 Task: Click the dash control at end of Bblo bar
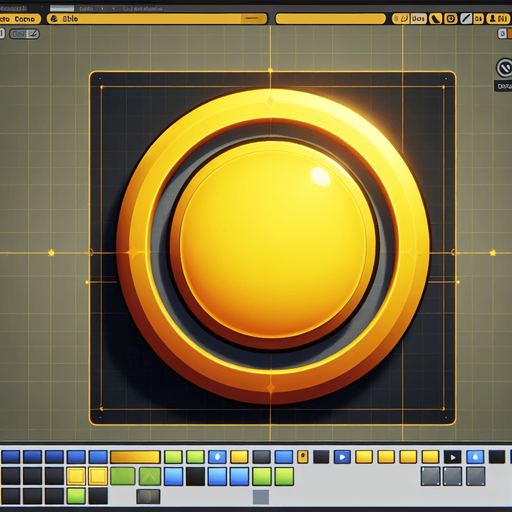point(253,19)
